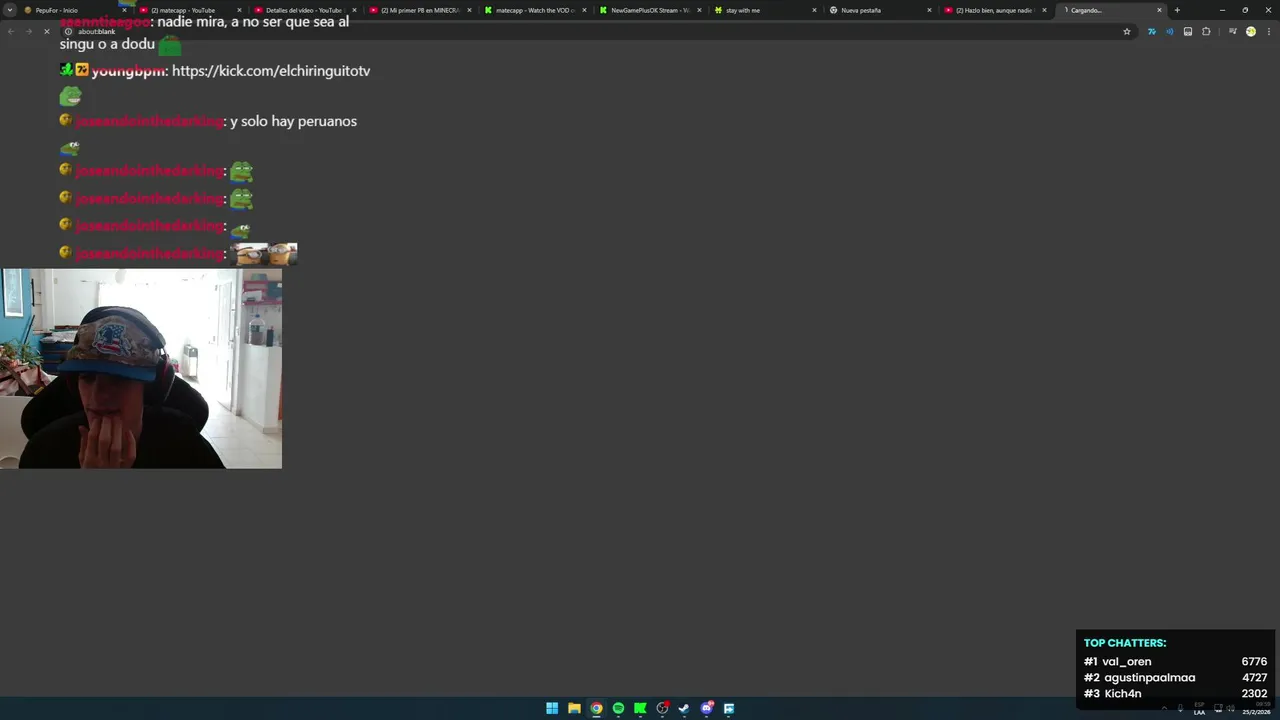Click the blue sound-wave extension icon
Image resolution: width=1280 pixels, height=720 pixels.
[x=1170, y=31]
